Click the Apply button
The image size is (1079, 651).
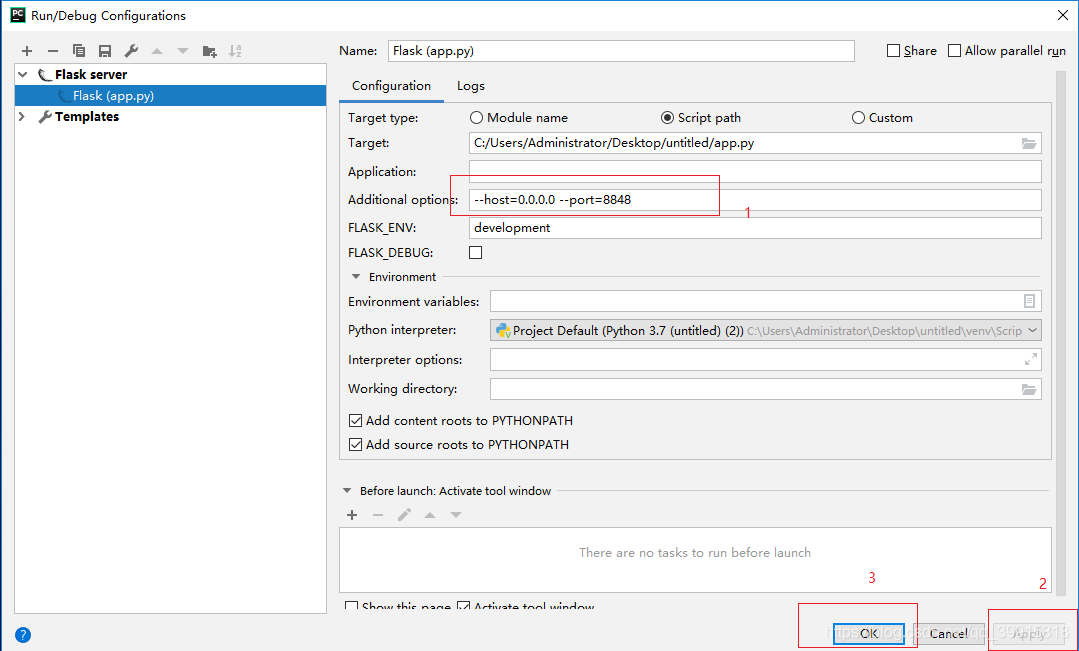(x=1028, y=633)
